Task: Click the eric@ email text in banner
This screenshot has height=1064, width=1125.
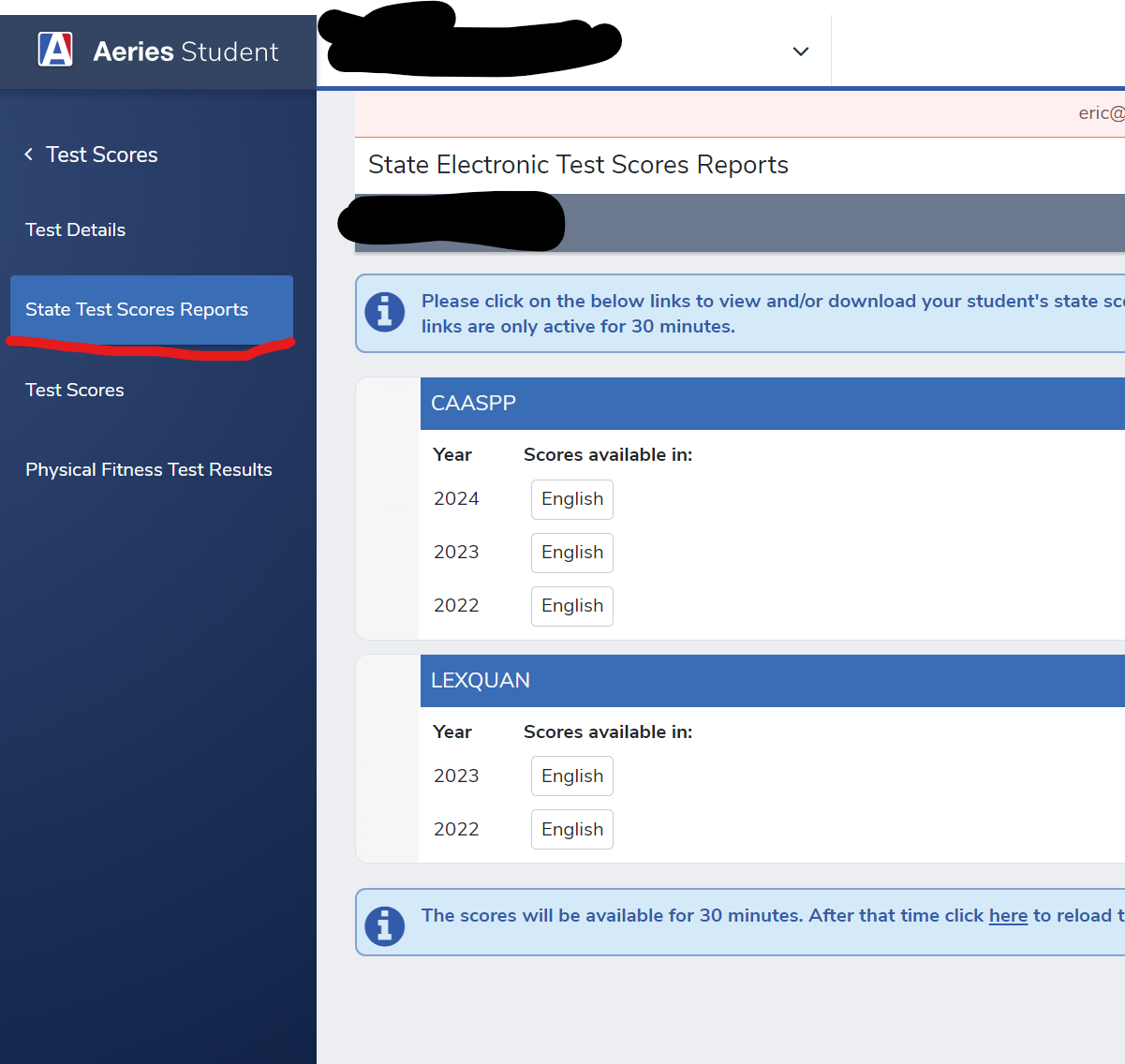Action: coord(1102,113)
